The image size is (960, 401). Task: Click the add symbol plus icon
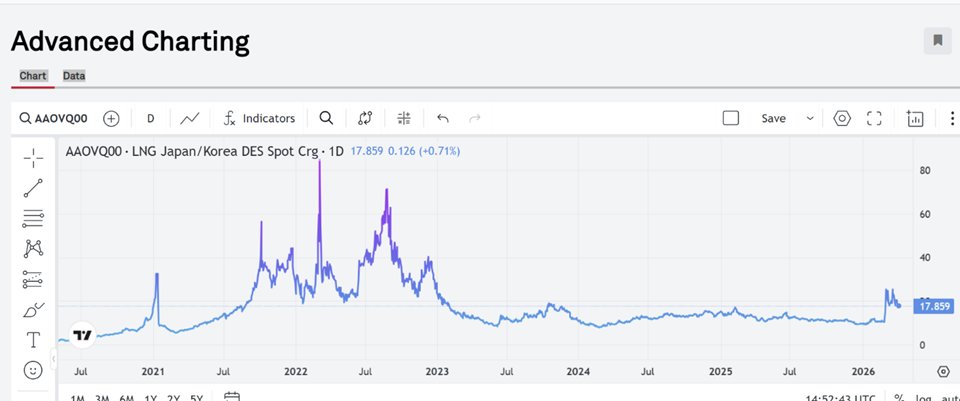pyautogui.click(x=111, y=118)
